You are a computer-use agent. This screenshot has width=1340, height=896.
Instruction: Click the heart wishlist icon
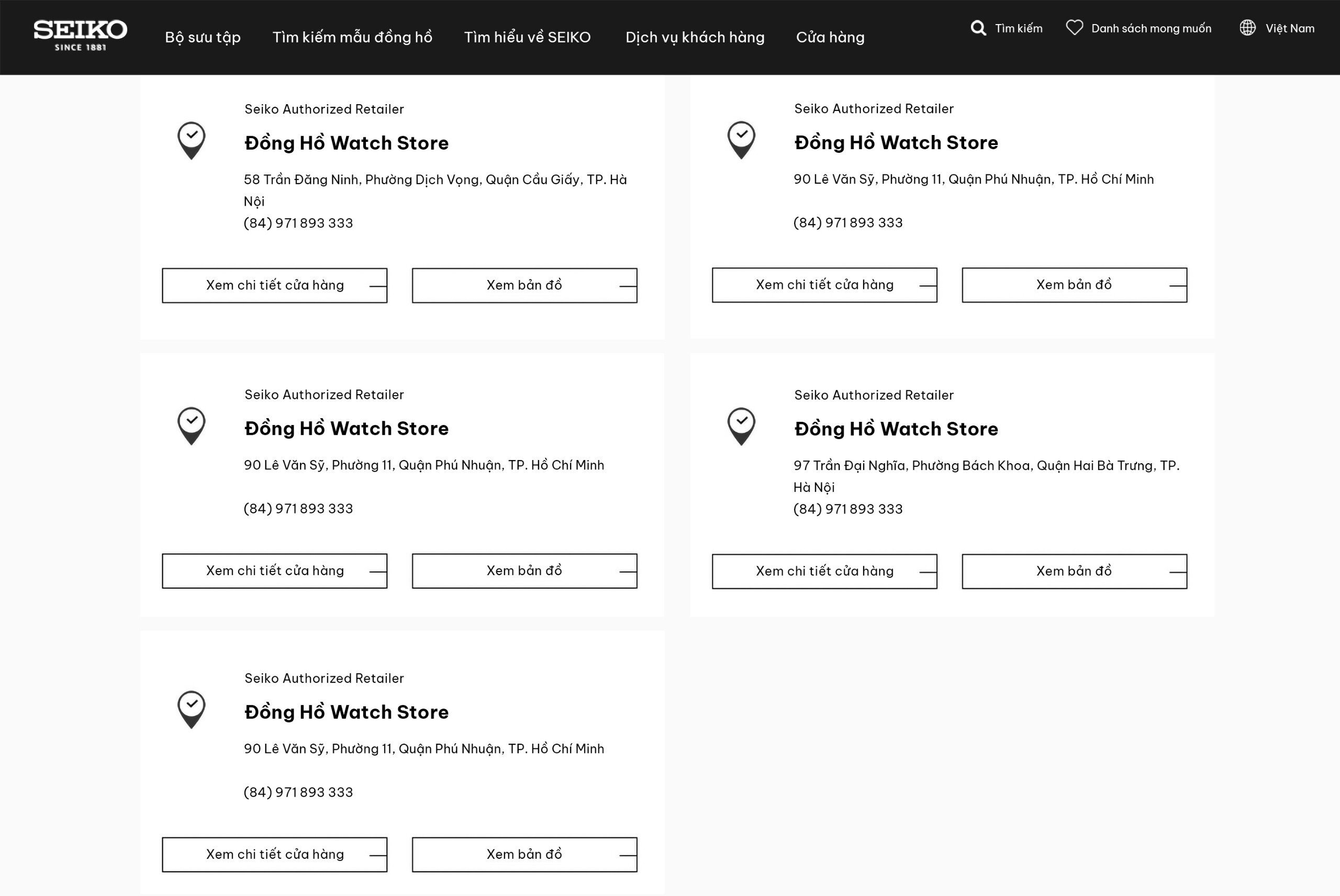point(1074,27)
